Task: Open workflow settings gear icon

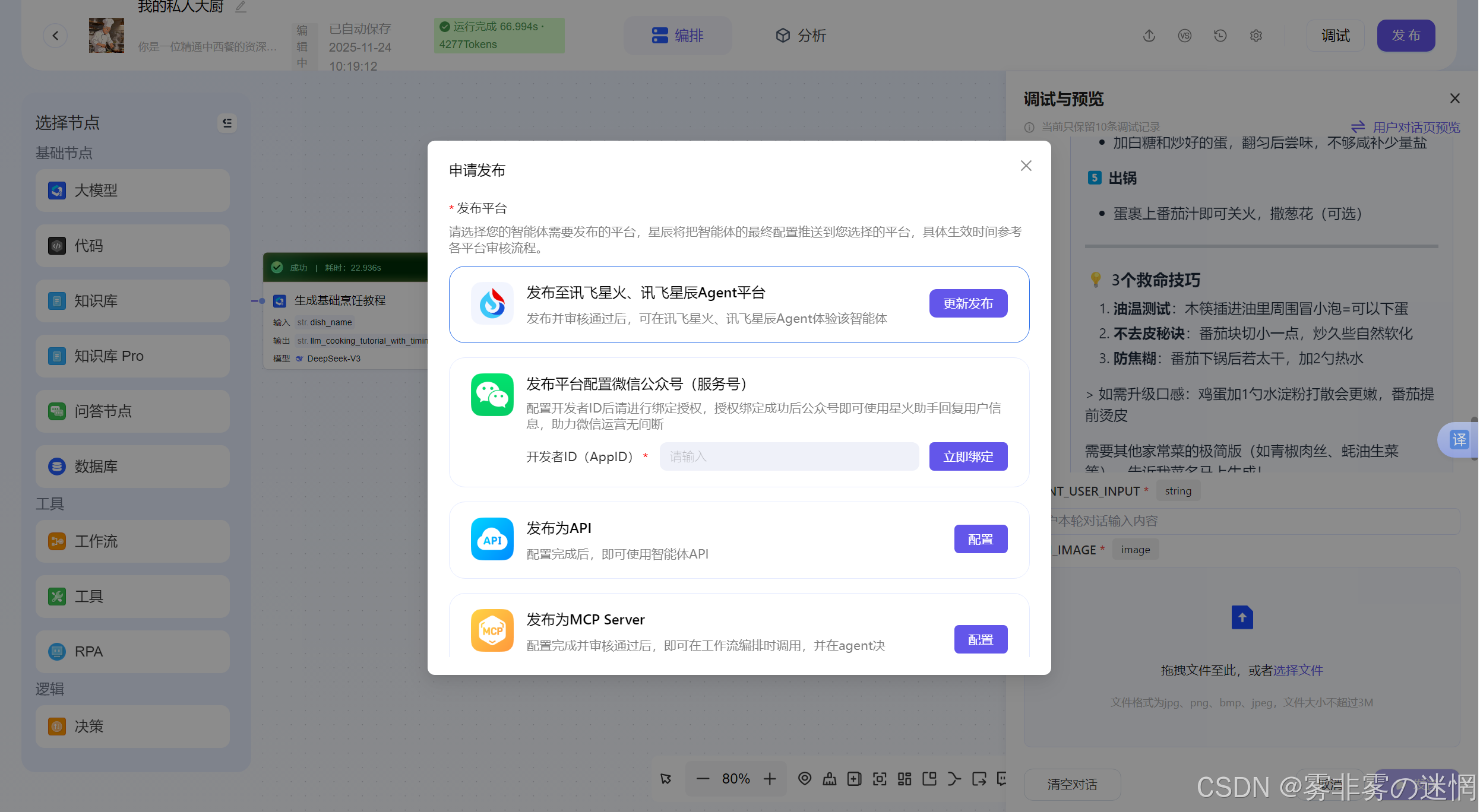Action: (1256, 36)
